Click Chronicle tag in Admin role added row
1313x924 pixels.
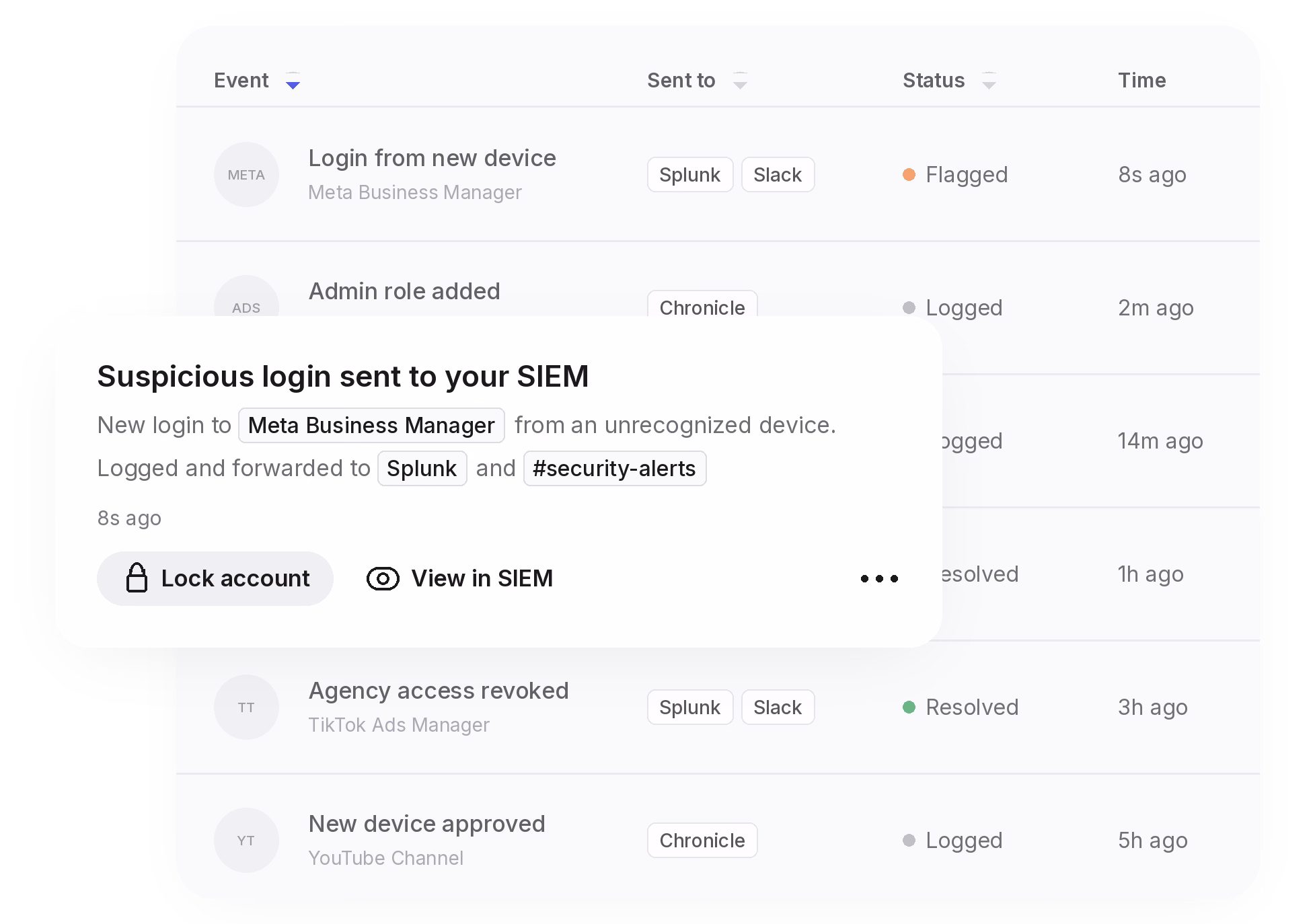pos(702,304)
